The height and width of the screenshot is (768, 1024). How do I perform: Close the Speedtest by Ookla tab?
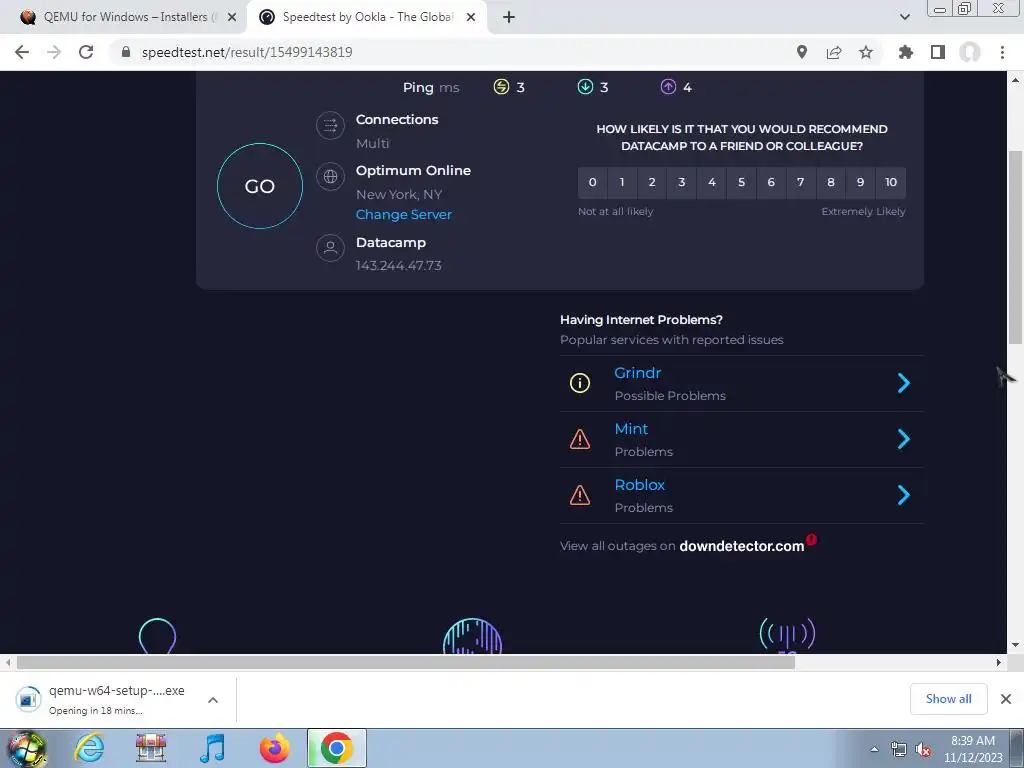point(471,17)
